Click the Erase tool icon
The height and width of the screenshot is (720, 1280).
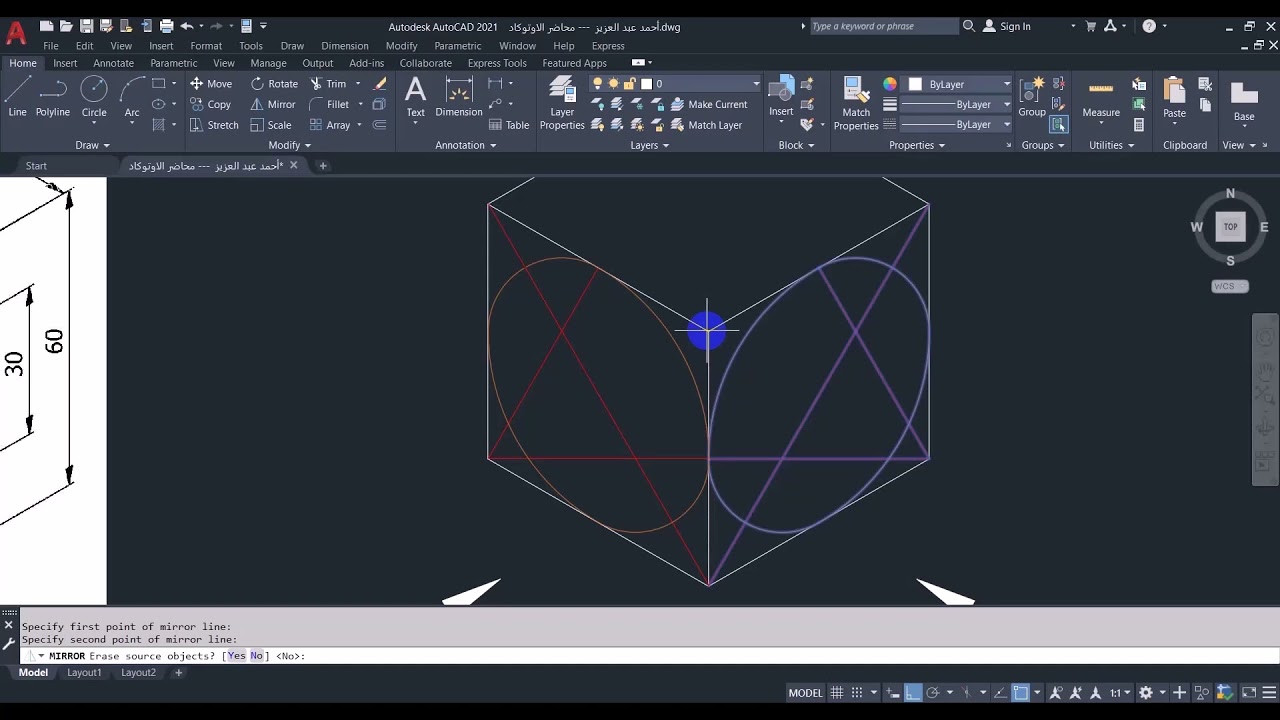380,84
